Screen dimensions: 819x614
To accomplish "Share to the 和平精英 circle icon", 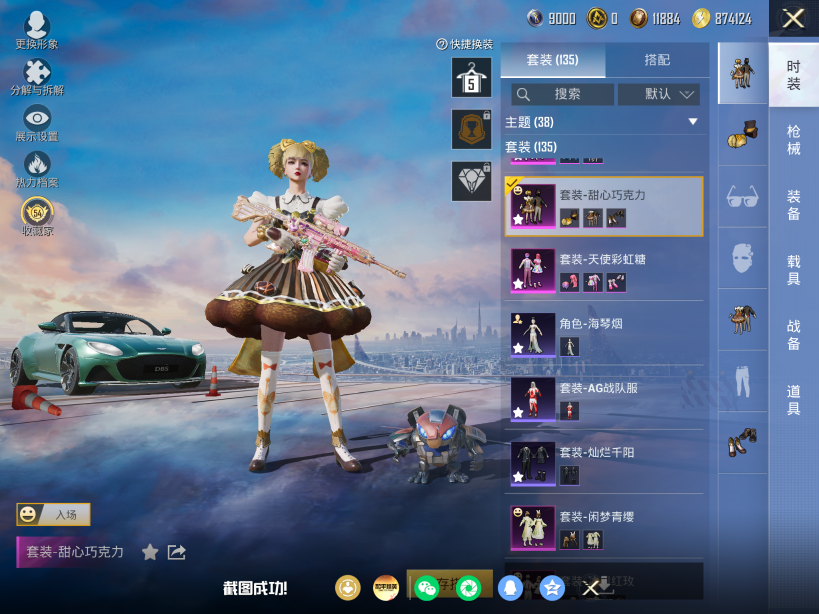I will tap(386, 588).
